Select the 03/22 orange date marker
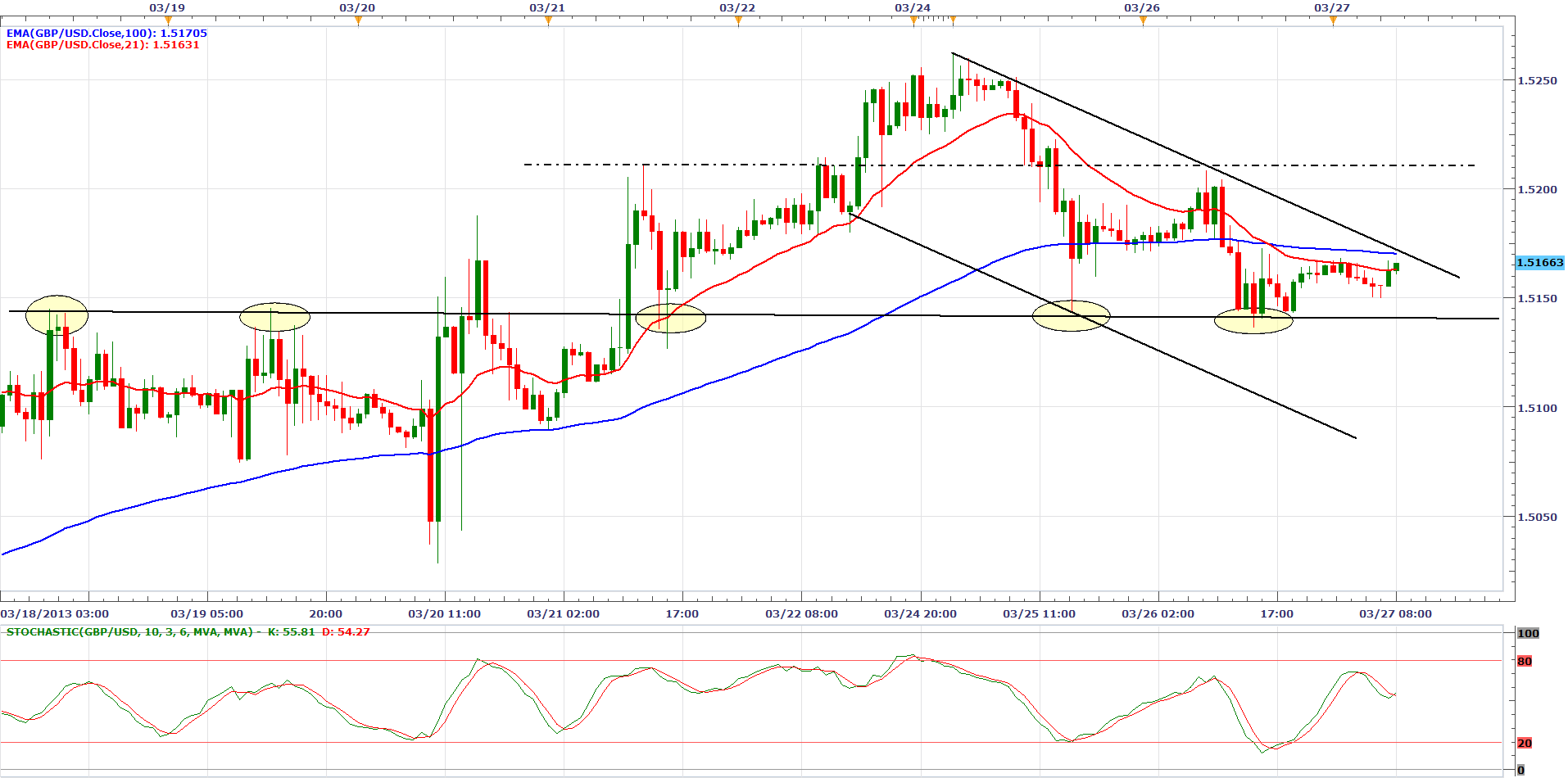1568x778 pixels. pos(738,21)
